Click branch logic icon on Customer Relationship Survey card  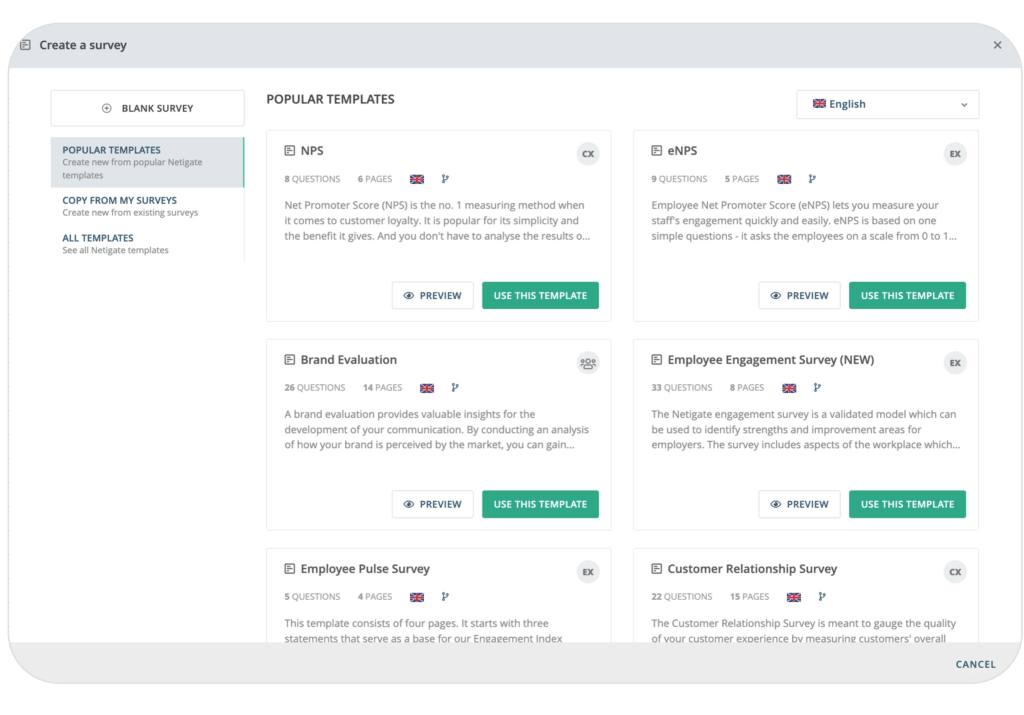point(822,597)
